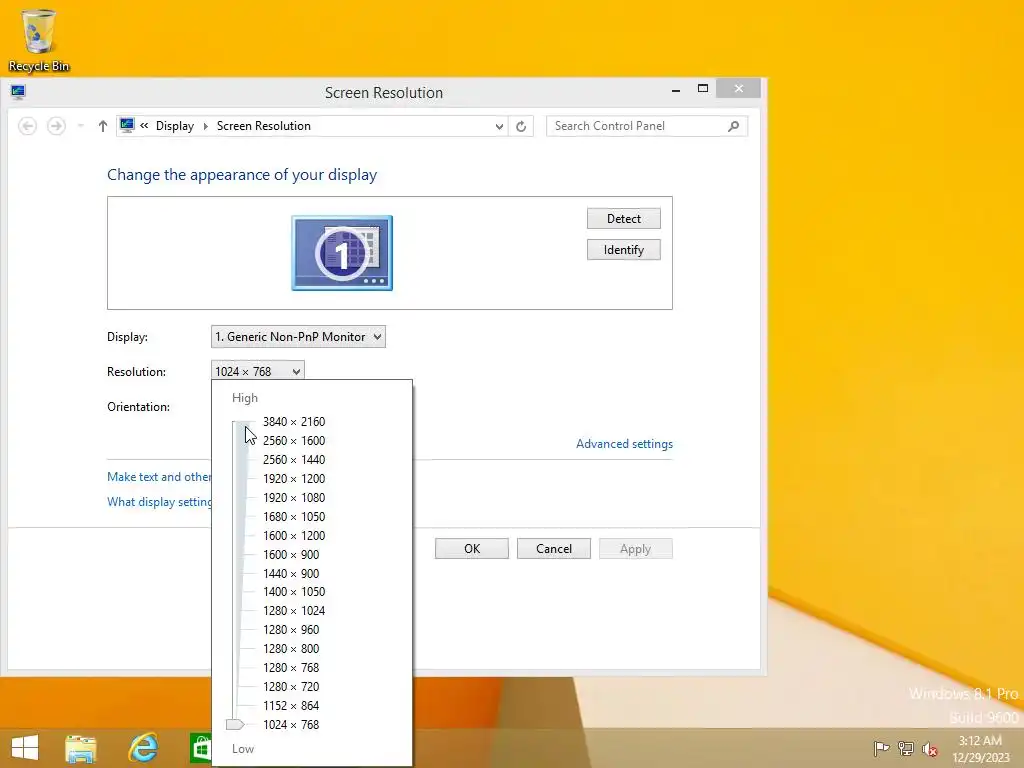Select 1280 × 800 resolution
This screenshot has width=1024, height=768.
pyautogui.click(x=291, y=648)
